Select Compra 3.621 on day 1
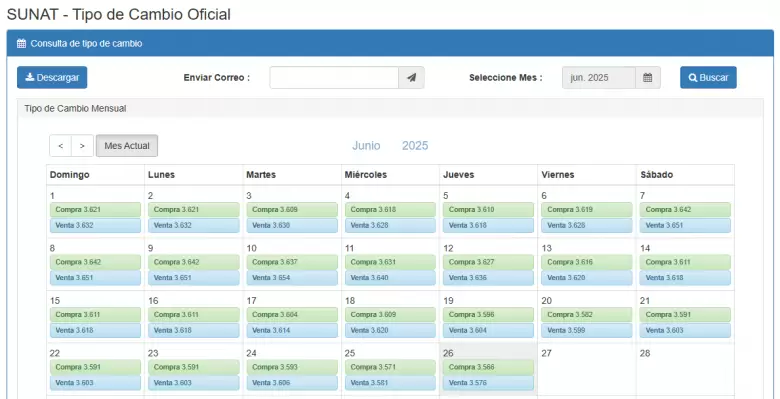The height and width of the screenshot is (399, 780). (95, 209)
